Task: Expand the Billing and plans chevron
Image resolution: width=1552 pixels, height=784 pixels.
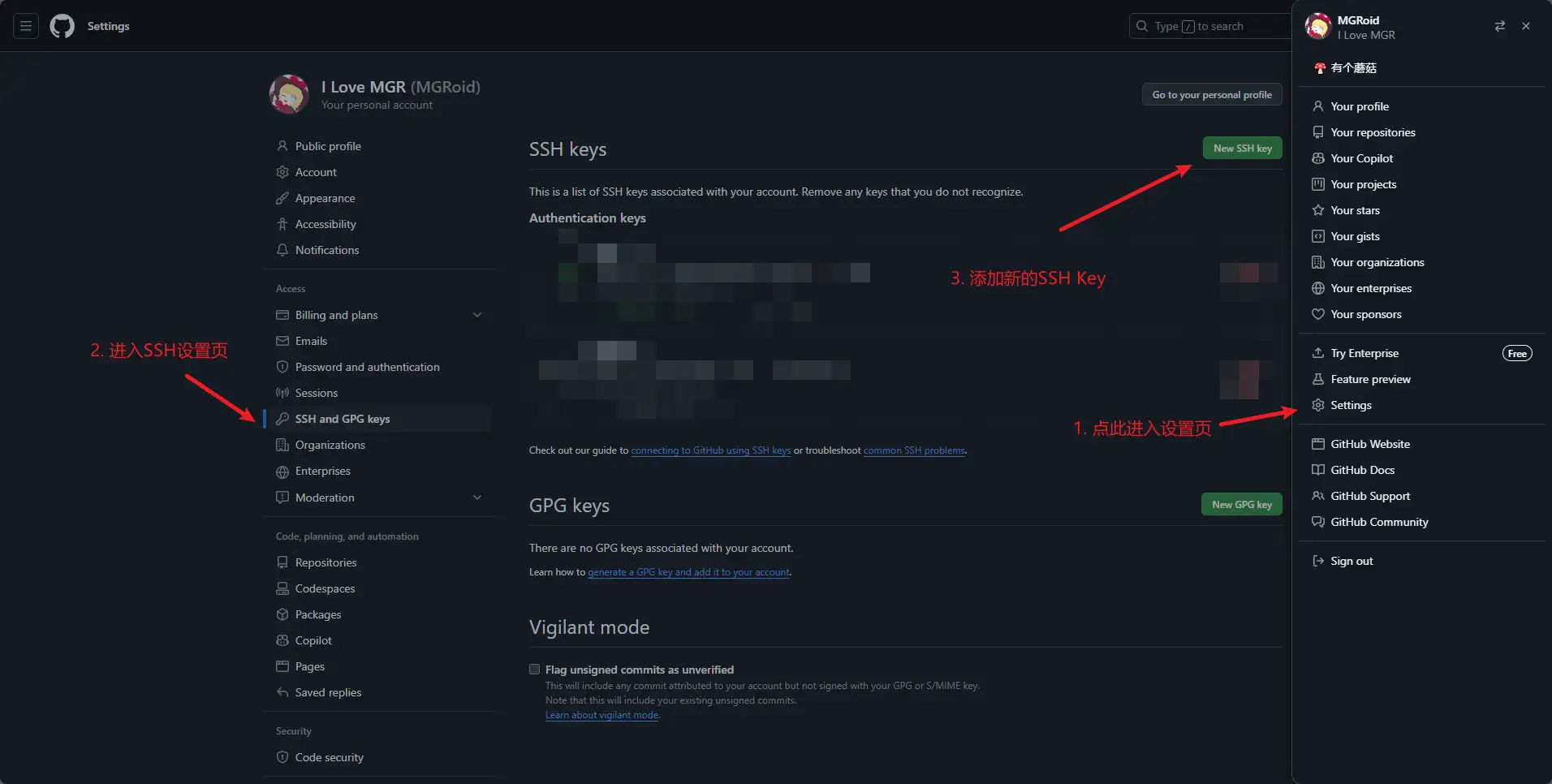Action: tap(477, 315)
